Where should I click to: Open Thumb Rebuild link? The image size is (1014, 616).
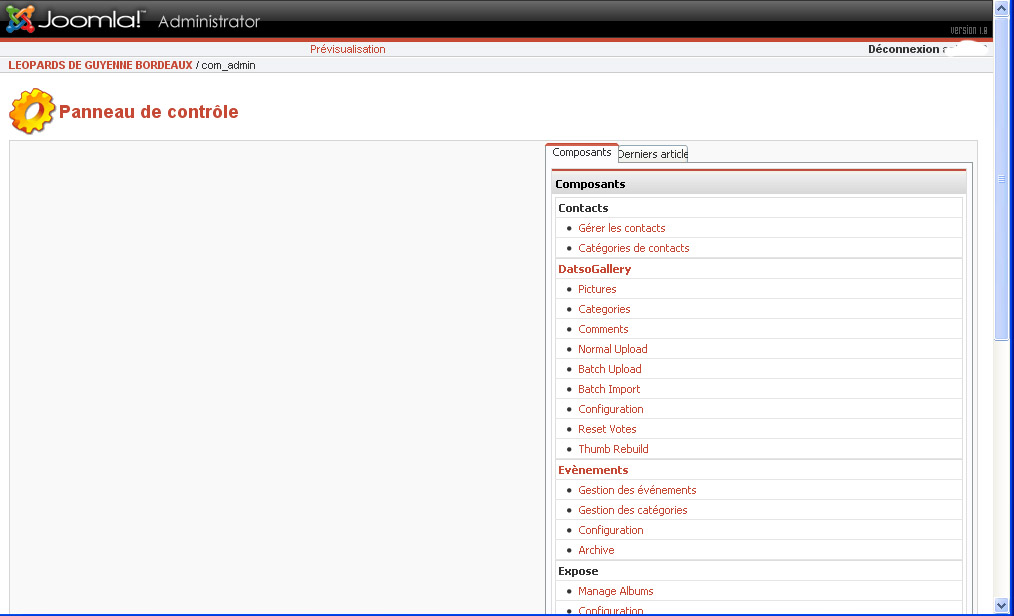(x=613, y=449)
